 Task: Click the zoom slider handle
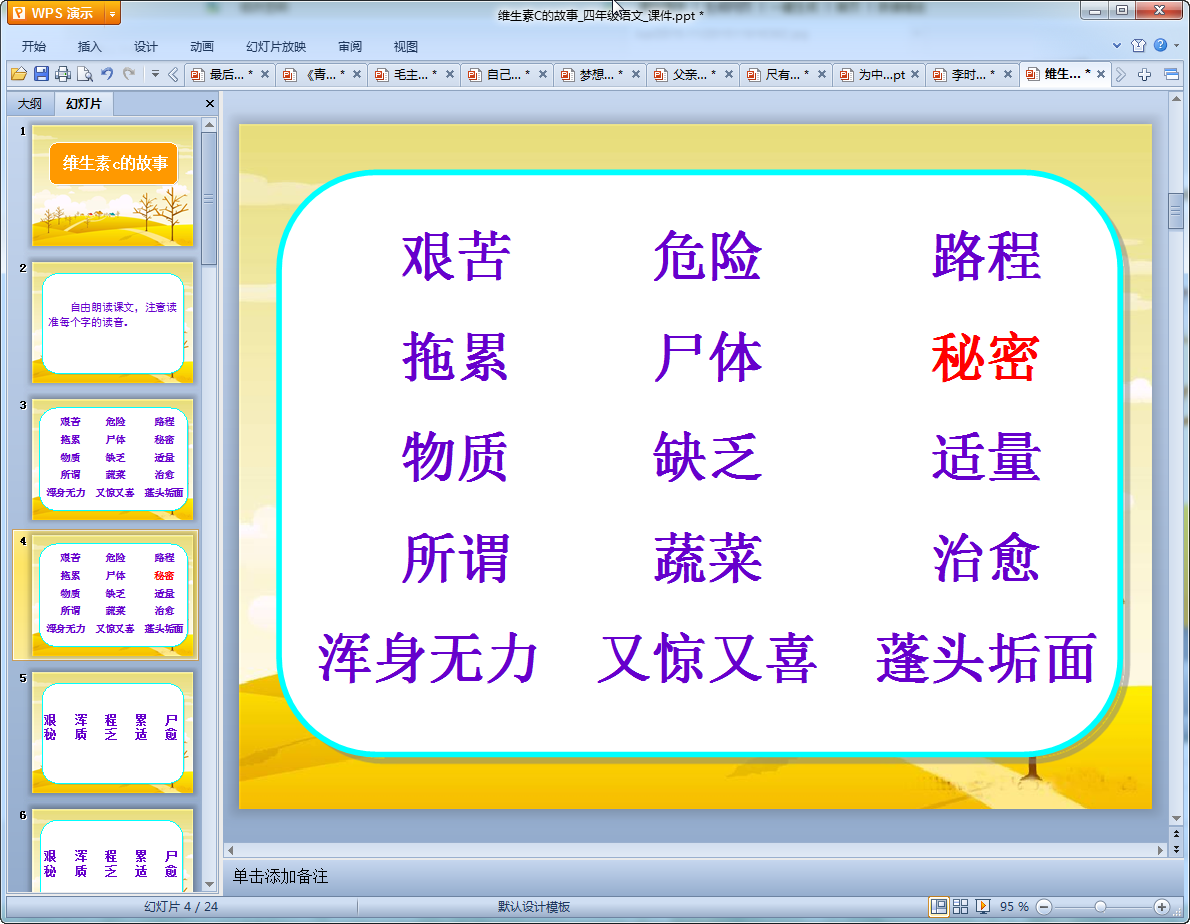1100,906
